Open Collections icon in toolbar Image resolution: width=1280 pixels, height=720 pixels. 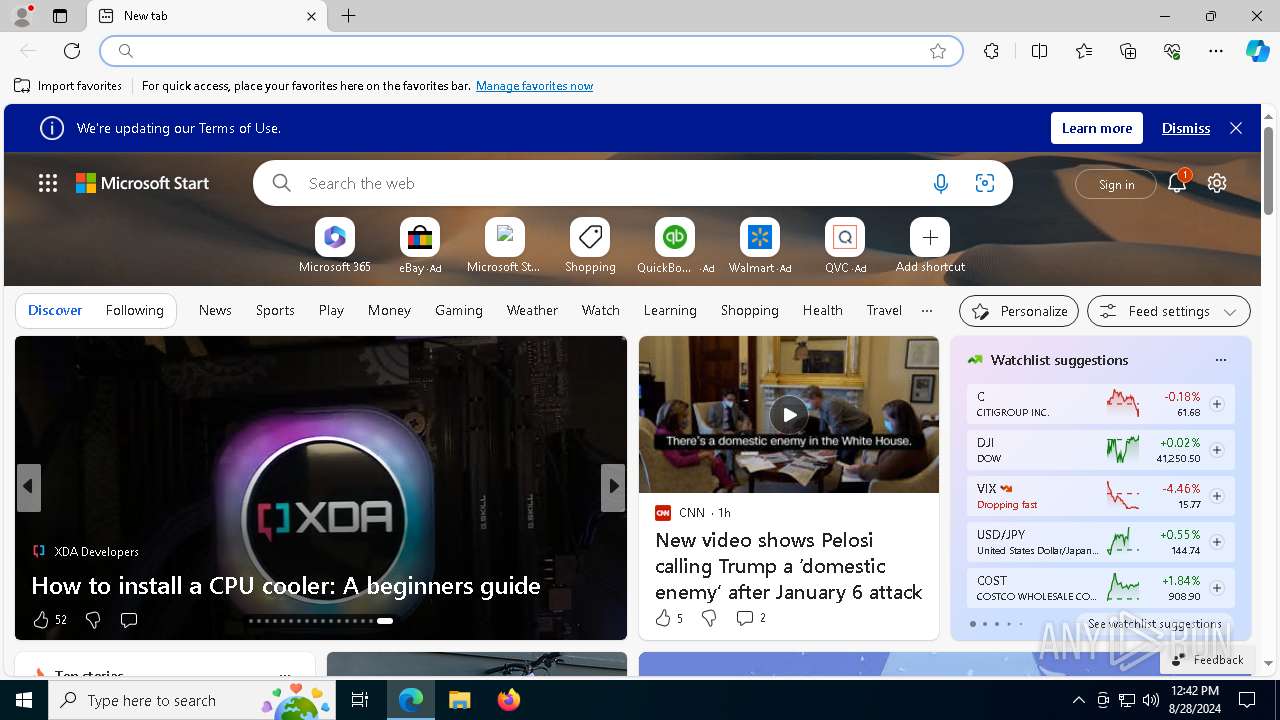(1128, 51)
